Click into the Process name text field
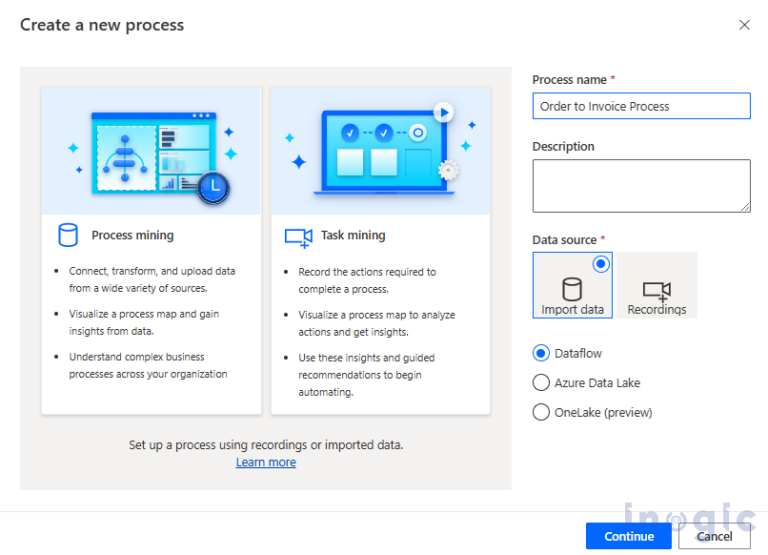 click(641, 106)
